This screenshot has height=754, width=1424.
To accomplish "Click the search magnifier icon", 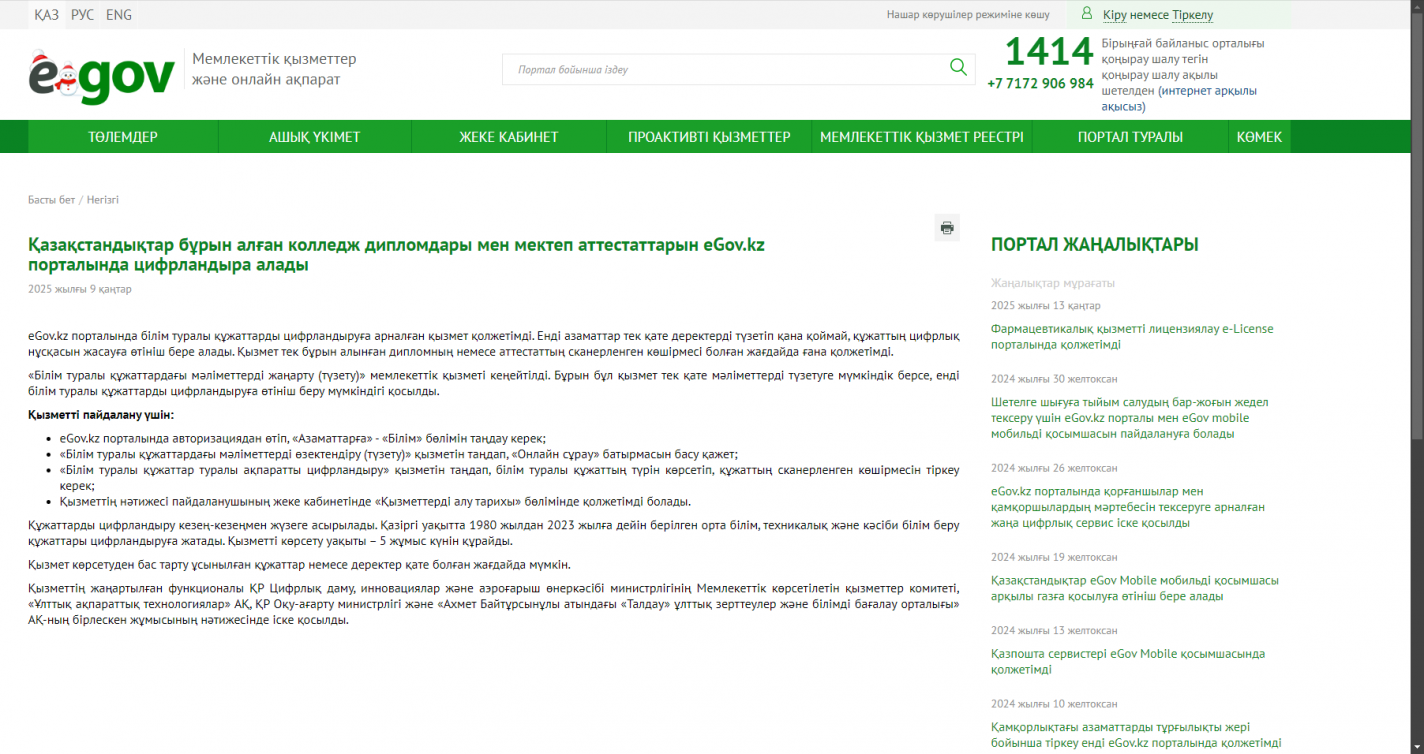I will coord(958,68).
